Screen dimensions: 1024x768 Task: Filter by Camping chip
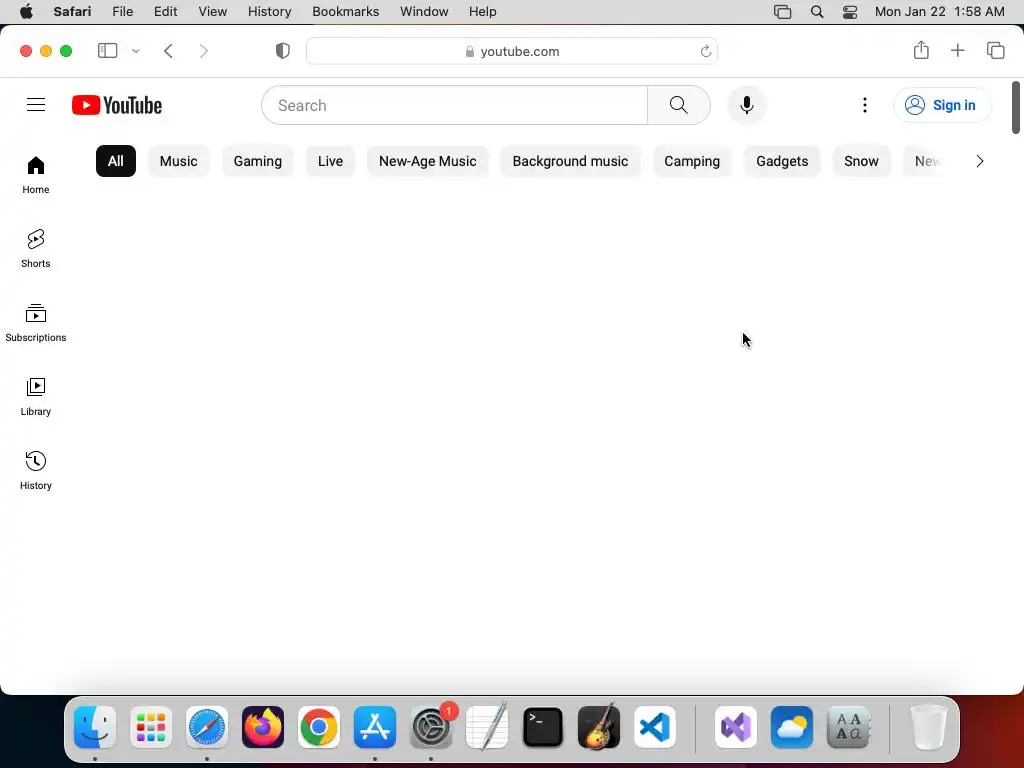692,161
